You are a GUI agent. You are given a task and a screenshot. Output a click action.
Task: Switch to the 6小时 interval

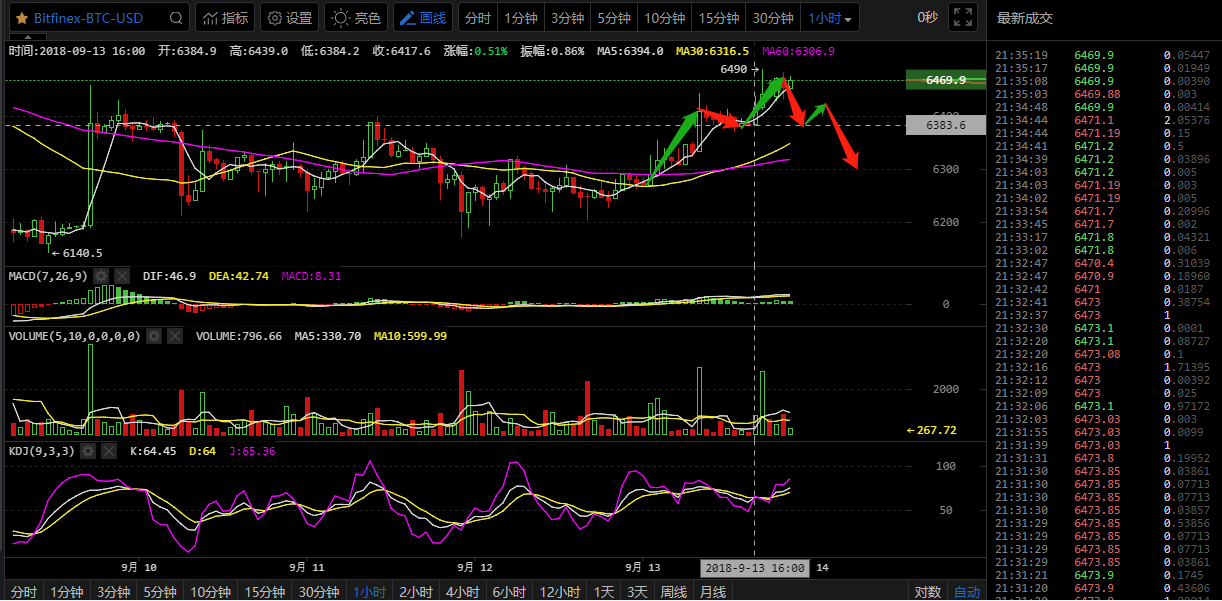click(x=509, y=592)
